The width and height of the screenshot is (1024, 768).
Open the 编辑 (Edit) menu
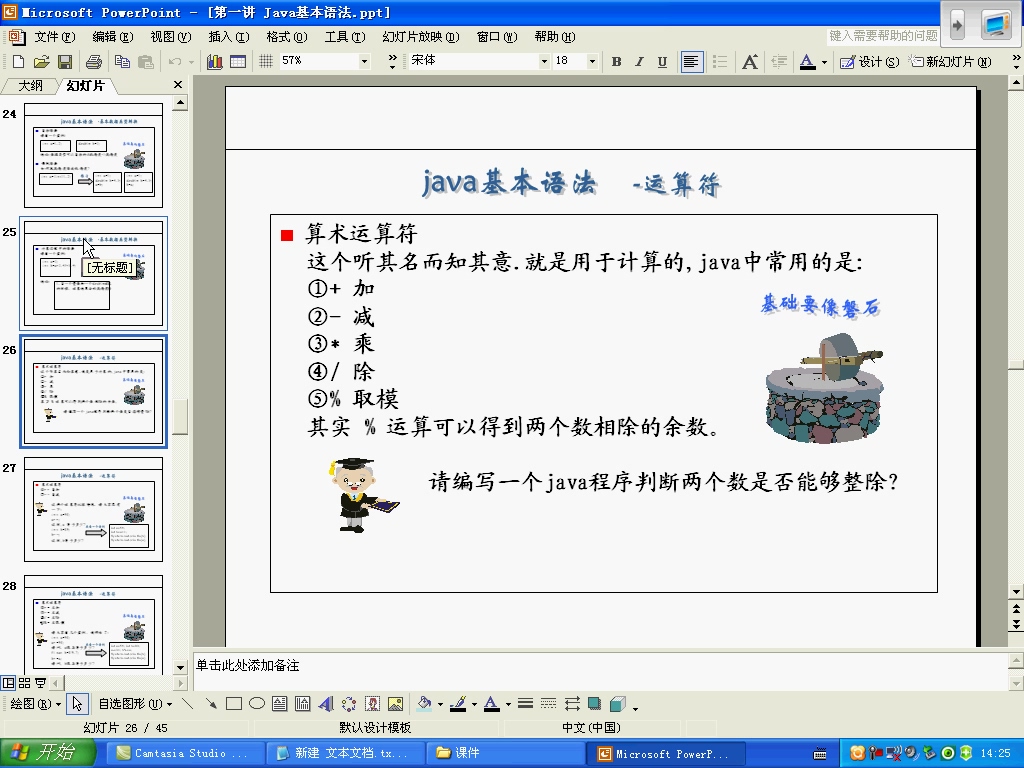pyautogui.click(x=112, y=37)
